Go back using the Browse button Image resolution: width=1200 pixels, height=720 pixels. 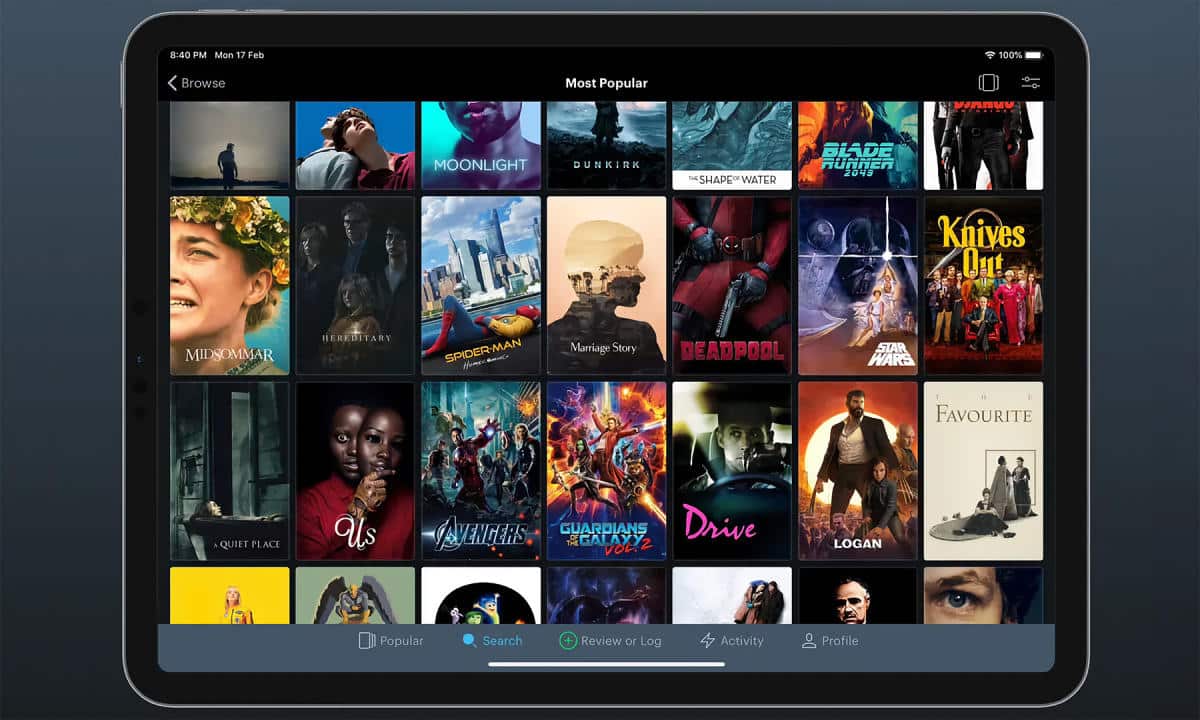point(196,83)
